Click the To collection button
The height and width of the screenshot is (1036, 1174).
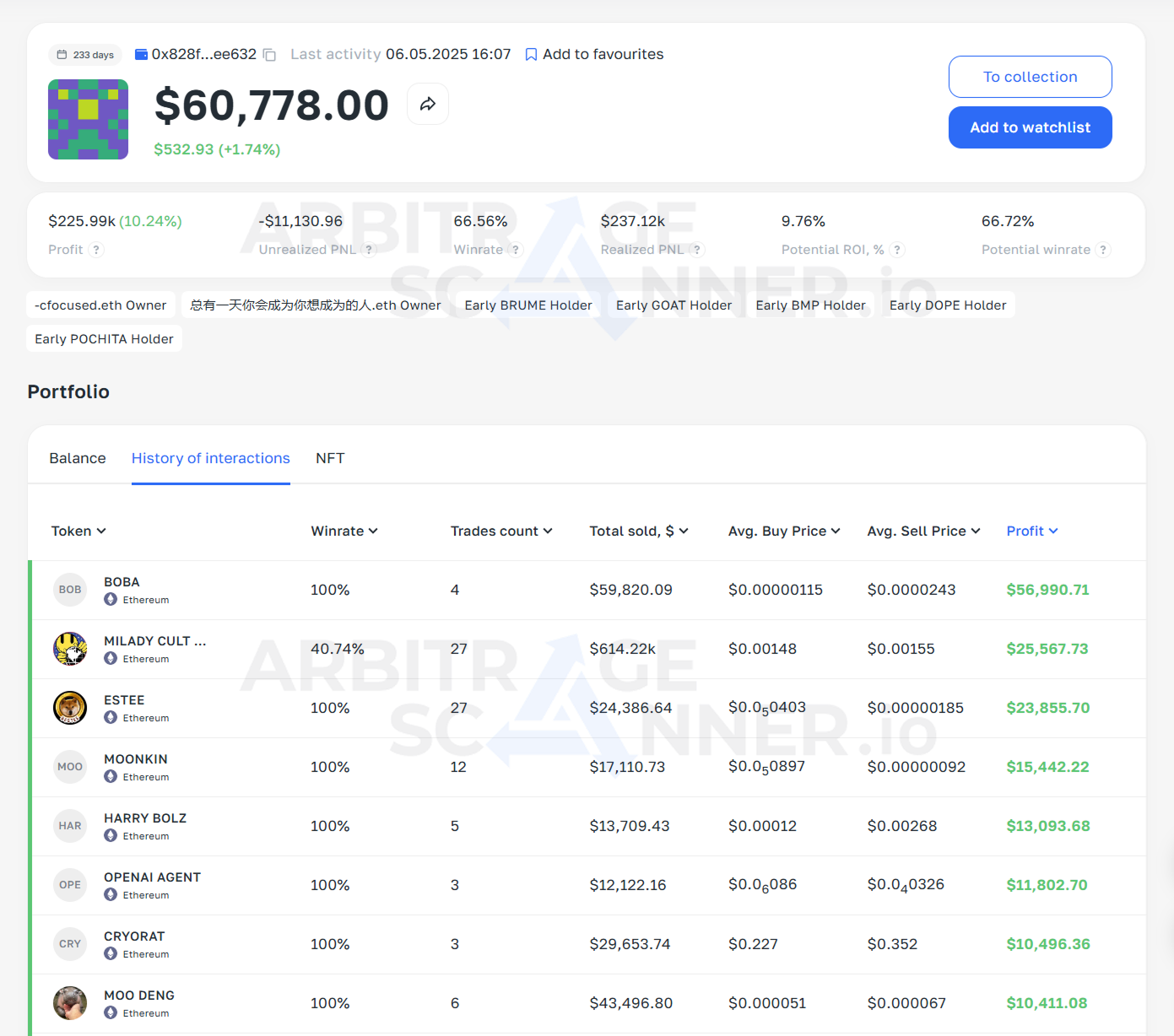[1031, 77]
